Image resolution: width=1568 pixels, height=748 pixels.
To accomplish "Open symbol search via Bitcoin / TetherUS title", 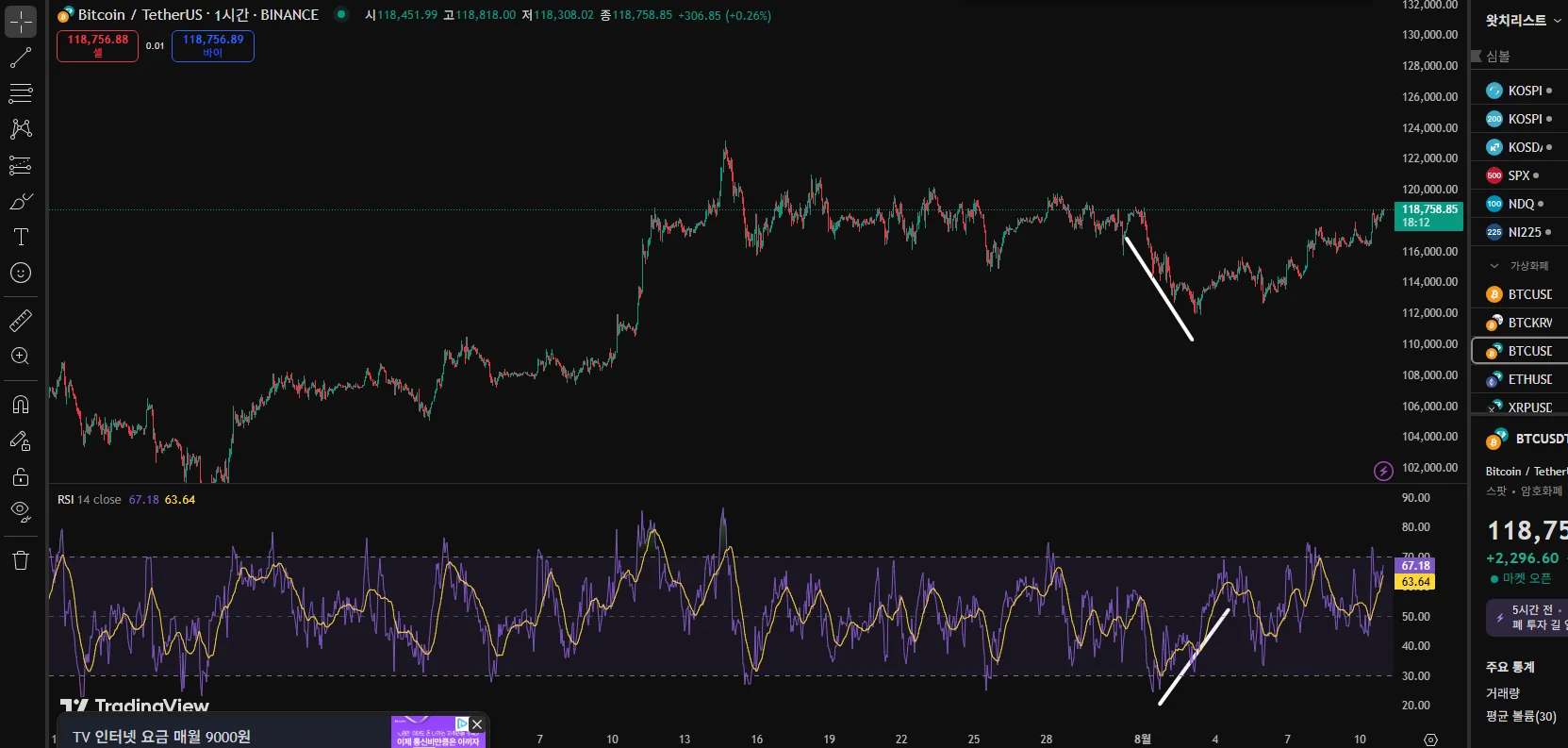I will [198, 15].
